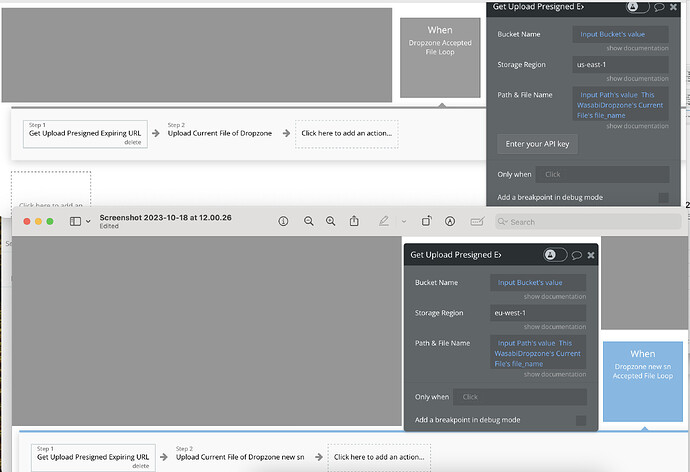This screenshot has height=472, width=690.
Task: Zoom out in Preview toolbar
Action: [x=309, y=221]
